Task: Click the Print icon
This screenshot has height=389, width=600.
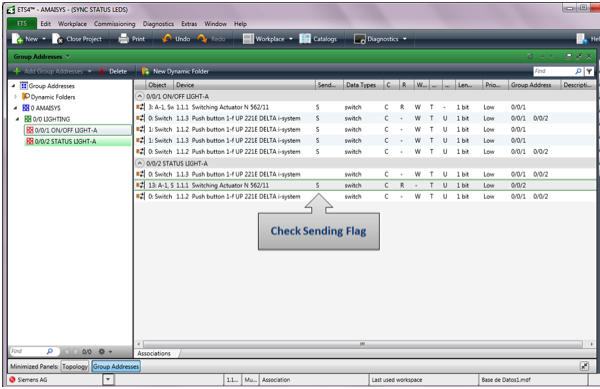Action: click(123, 39)
